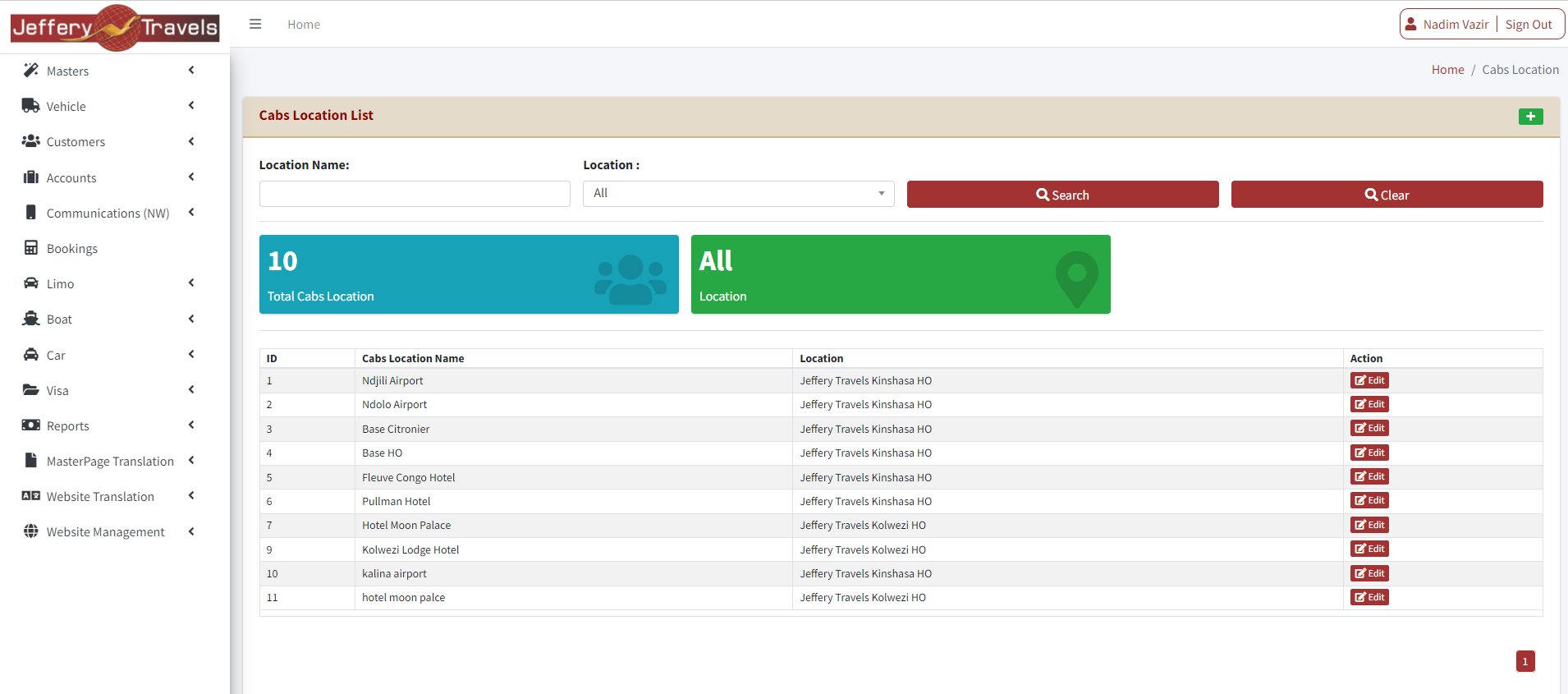Expand the Visa menu chevron
Viewport: 1568px width, 694px height.
click(x=191, y=390)
